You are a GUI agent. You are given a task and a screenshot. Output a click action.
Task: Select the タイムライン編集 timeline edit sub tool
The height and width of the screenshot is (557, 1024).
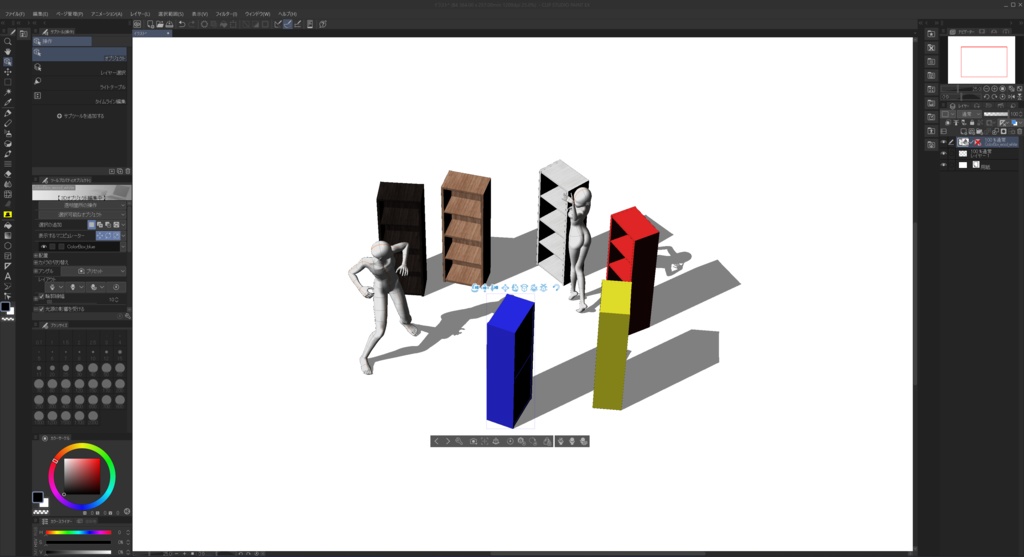pyautogui.click(x=80, y=98)
